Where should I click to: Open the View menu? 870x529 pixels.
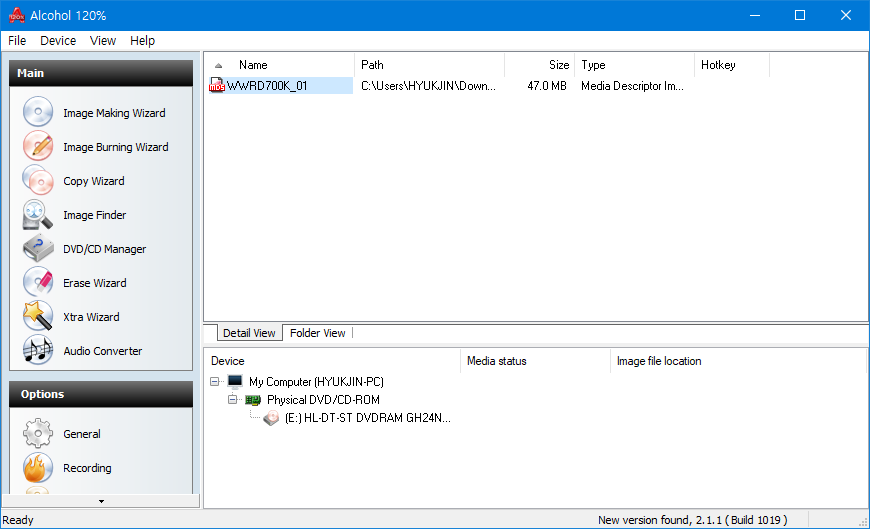pyautogui.click(x=103, y=41)
